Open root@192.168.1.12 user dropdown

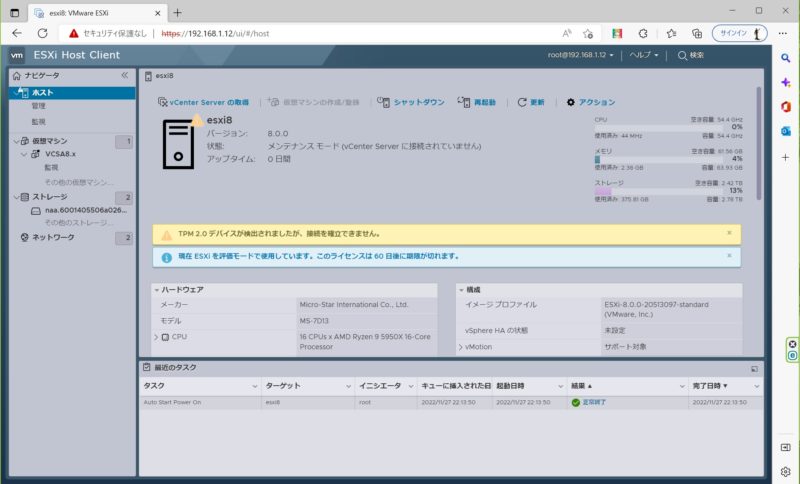coord(581,55)
